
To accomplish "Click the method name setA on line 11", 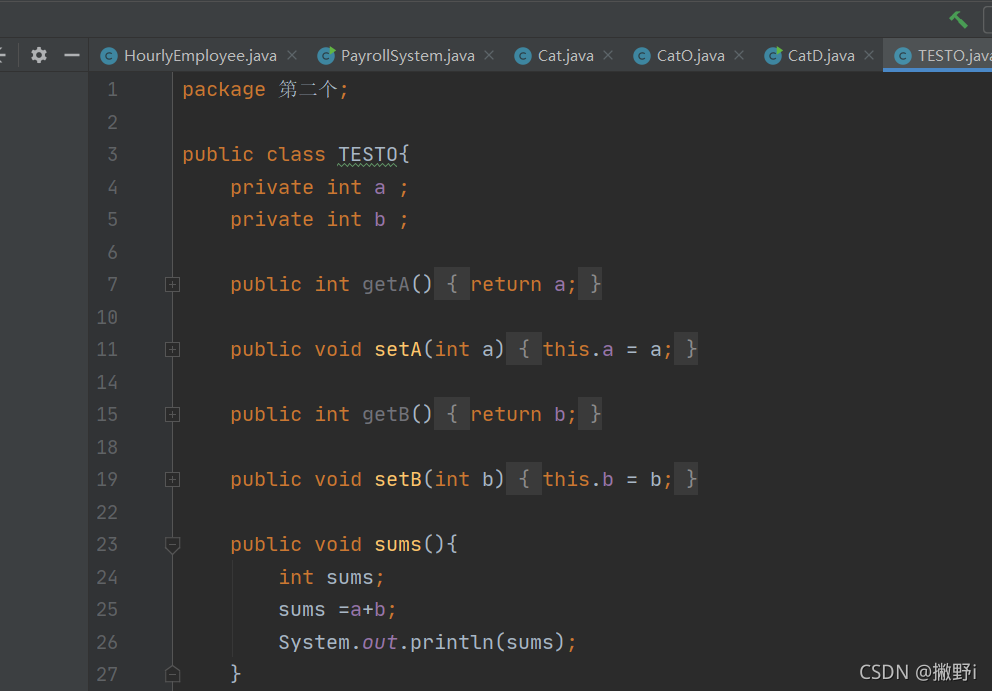I will (398, 349).
